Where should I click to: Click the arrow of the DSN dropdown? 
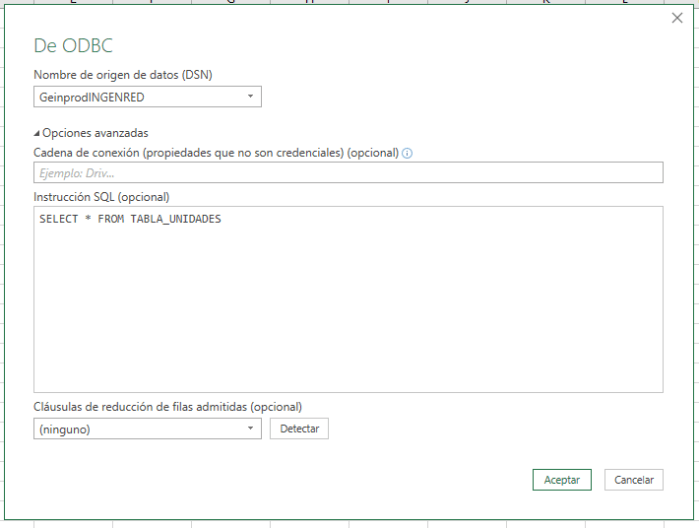[x=250, y=96]
